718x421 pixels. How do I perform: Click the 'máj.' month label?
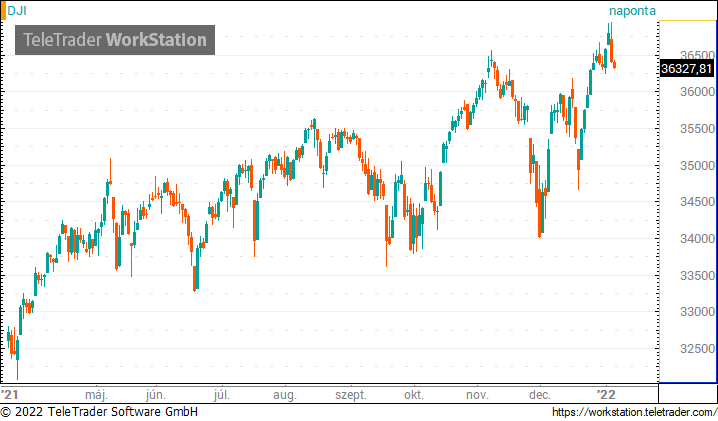[x=97, y=395]
